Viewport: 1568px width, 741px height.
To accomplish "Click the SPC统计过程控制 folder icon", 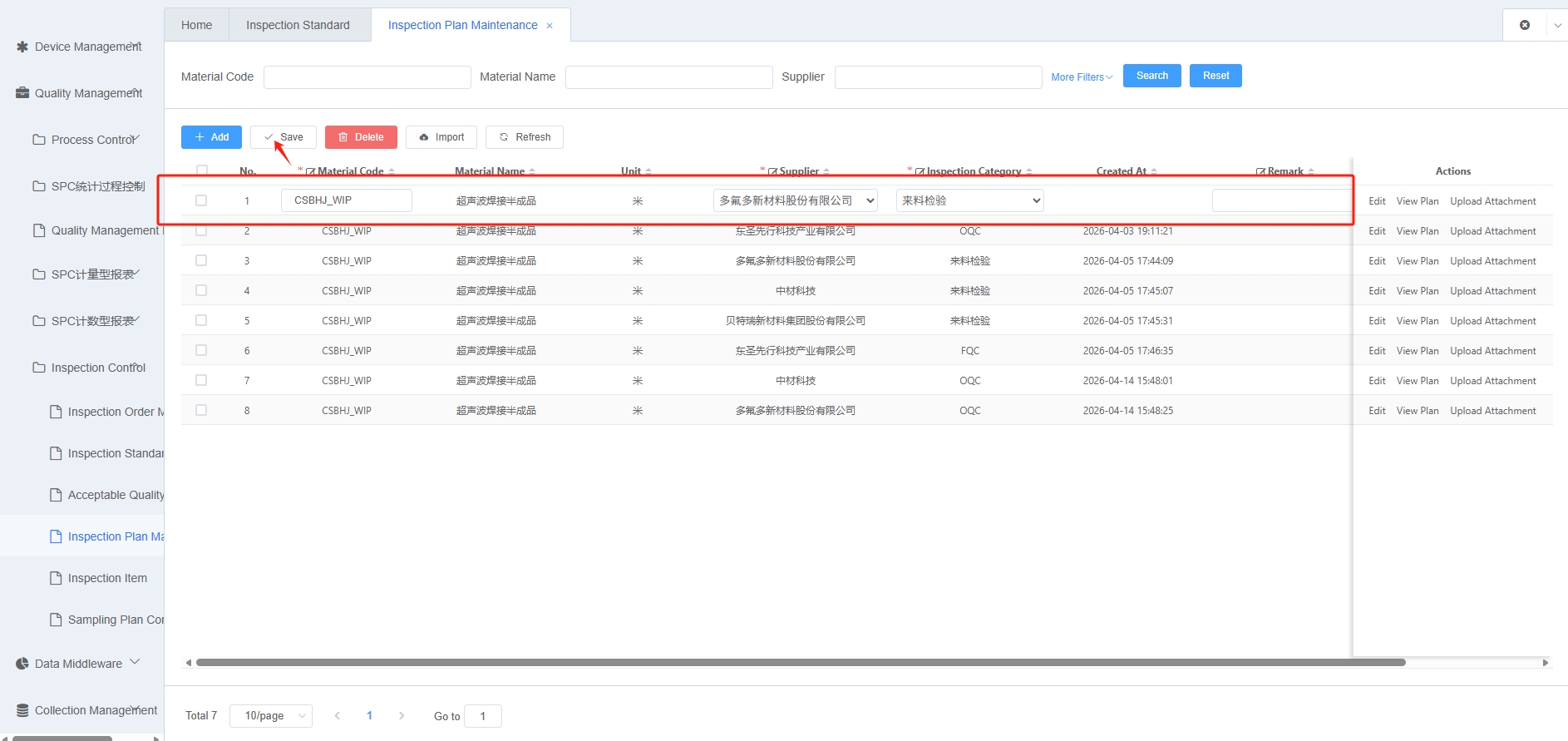I will (39, 186).
